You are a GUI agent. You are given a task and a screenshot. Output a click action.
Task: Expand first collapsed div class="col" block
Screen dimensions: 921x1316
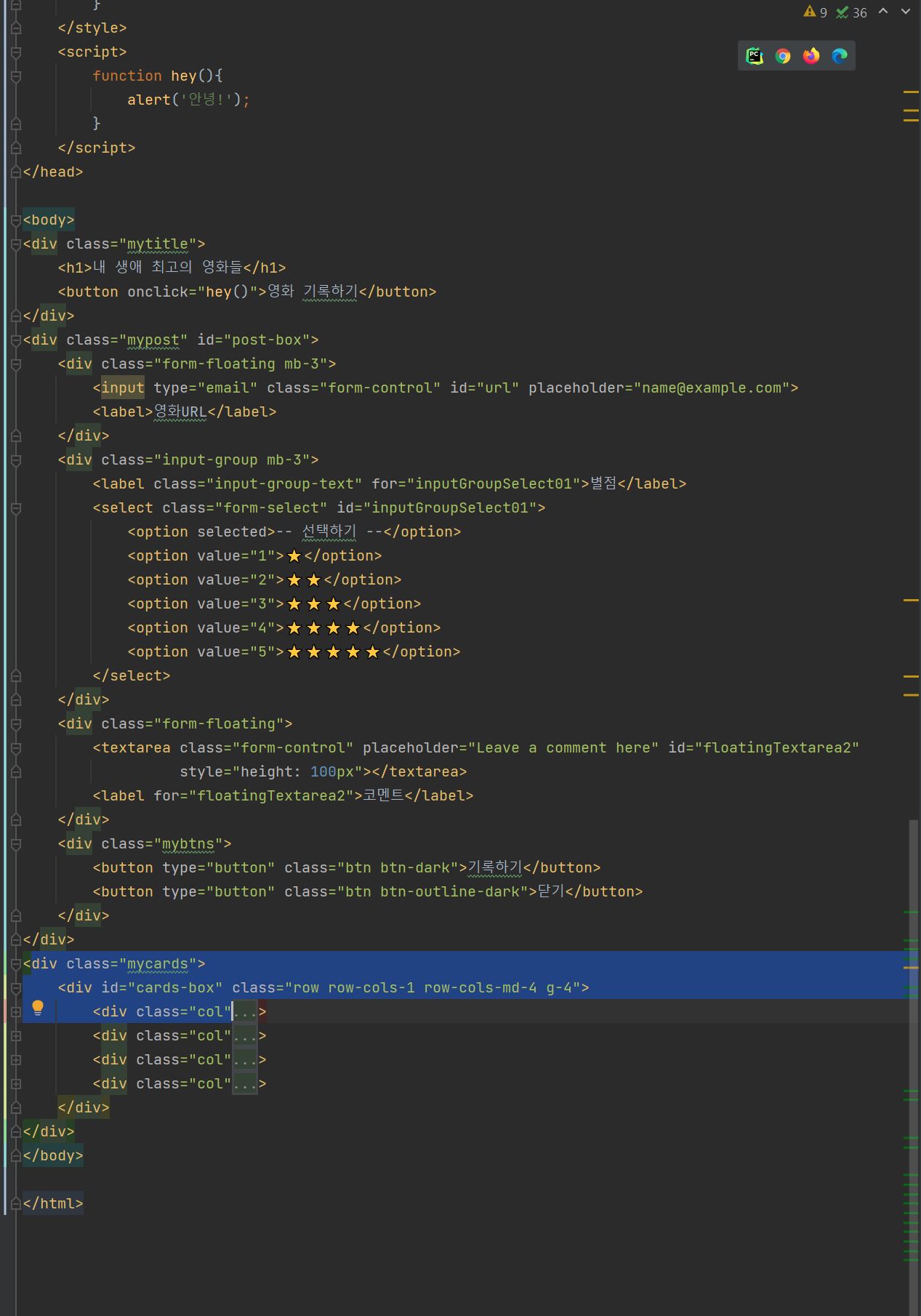pyautogui.click(x=16, y=1011)
